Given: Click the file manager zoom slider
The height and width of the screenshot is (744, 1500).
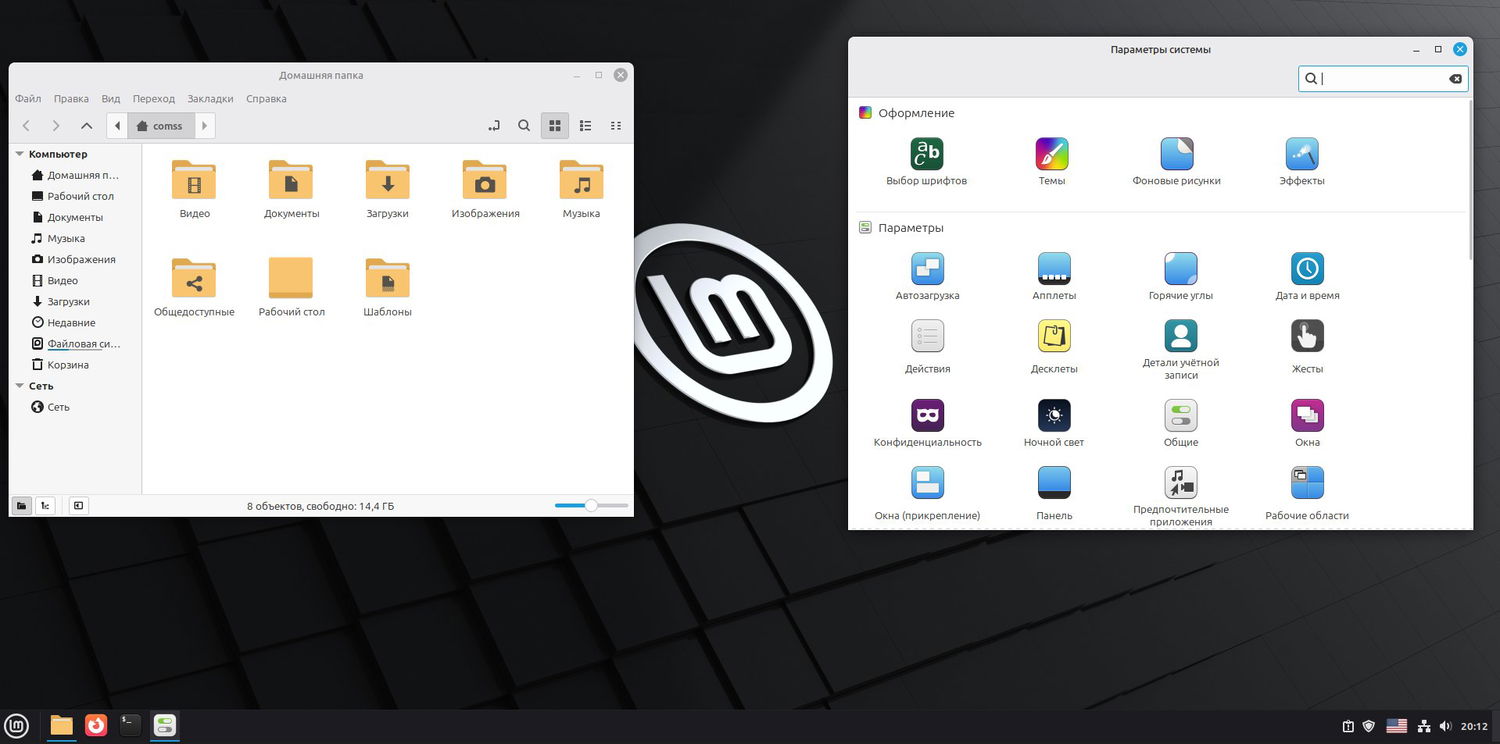Looking at the screenshot, I should (x=591, y=506).
